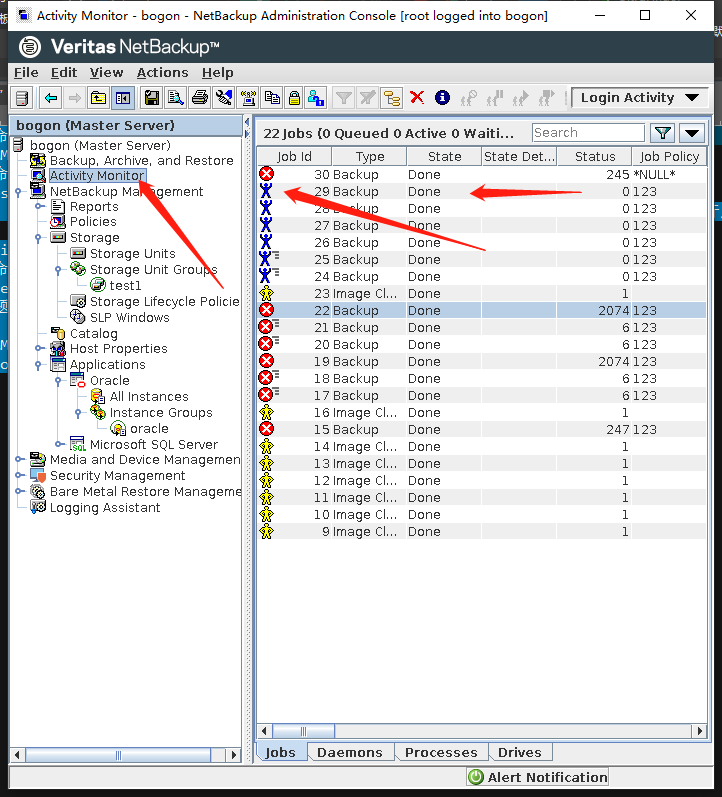Click the printer toolbar icon

point(200,98)
